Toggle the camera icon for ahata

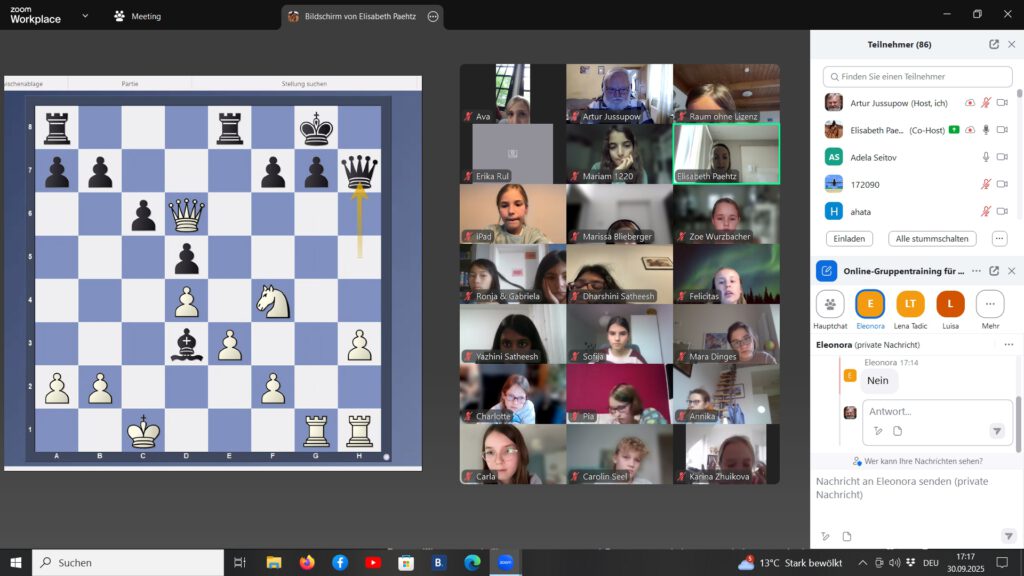(x=1003, y=211)
